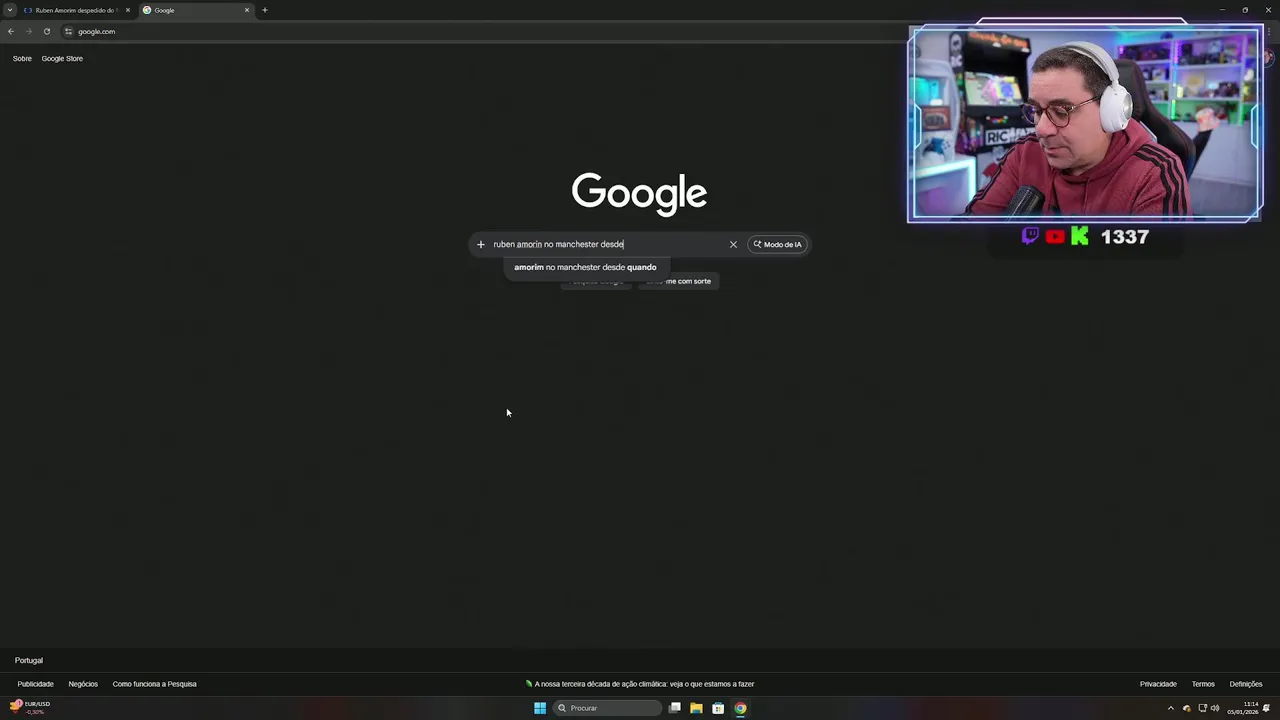Switch to the Ruben Amorim despedido tab
Image resolution: width=1280 pixels, height=720 pixels.
point(76,10)
